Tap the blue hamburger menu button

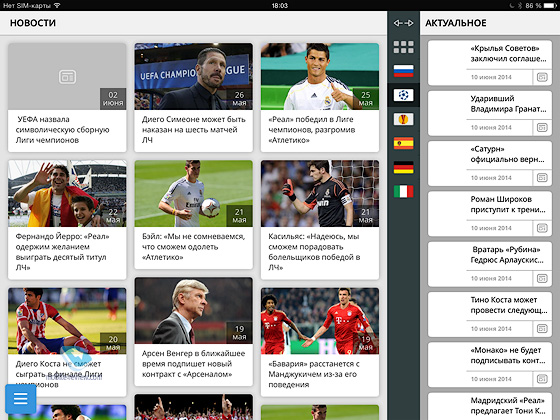click(x=20, y=399)
